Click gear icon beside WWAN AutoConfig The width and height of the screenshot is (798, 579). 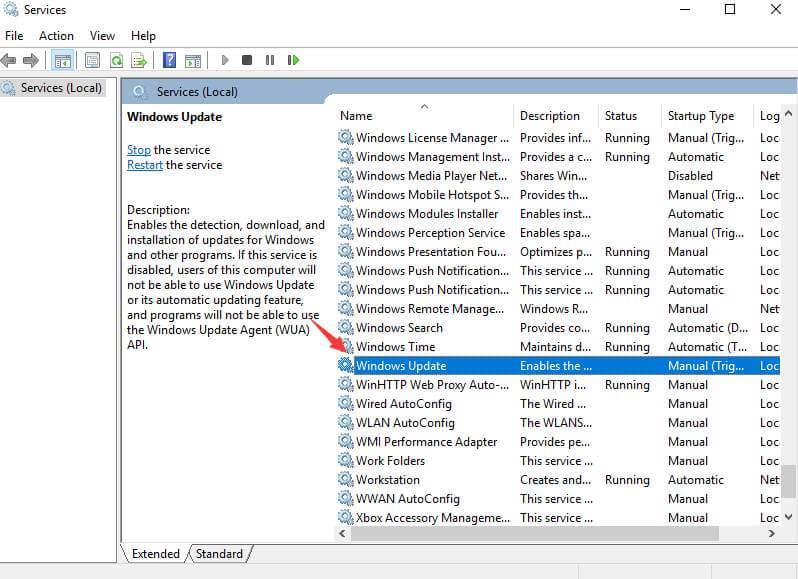click(x=346, y=498)
